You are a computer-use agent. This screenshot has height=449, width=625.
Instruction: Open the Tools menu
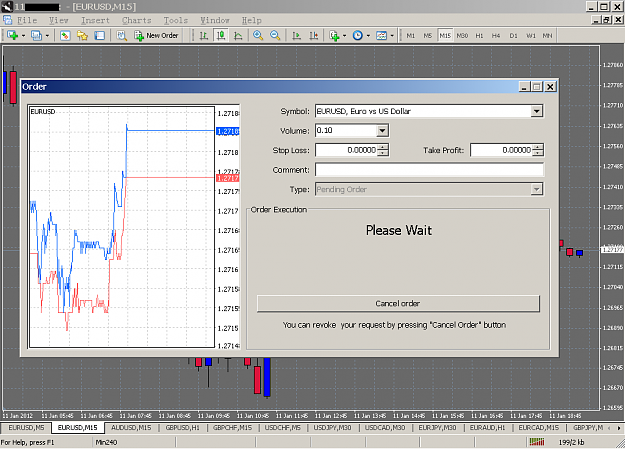tap(175, 20)
